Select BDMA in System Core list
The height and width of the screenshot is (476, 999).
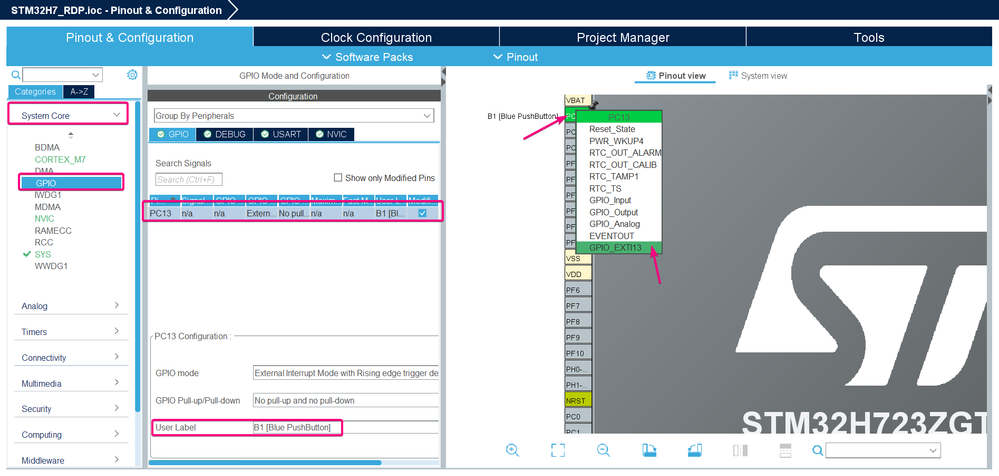(47, 147)
